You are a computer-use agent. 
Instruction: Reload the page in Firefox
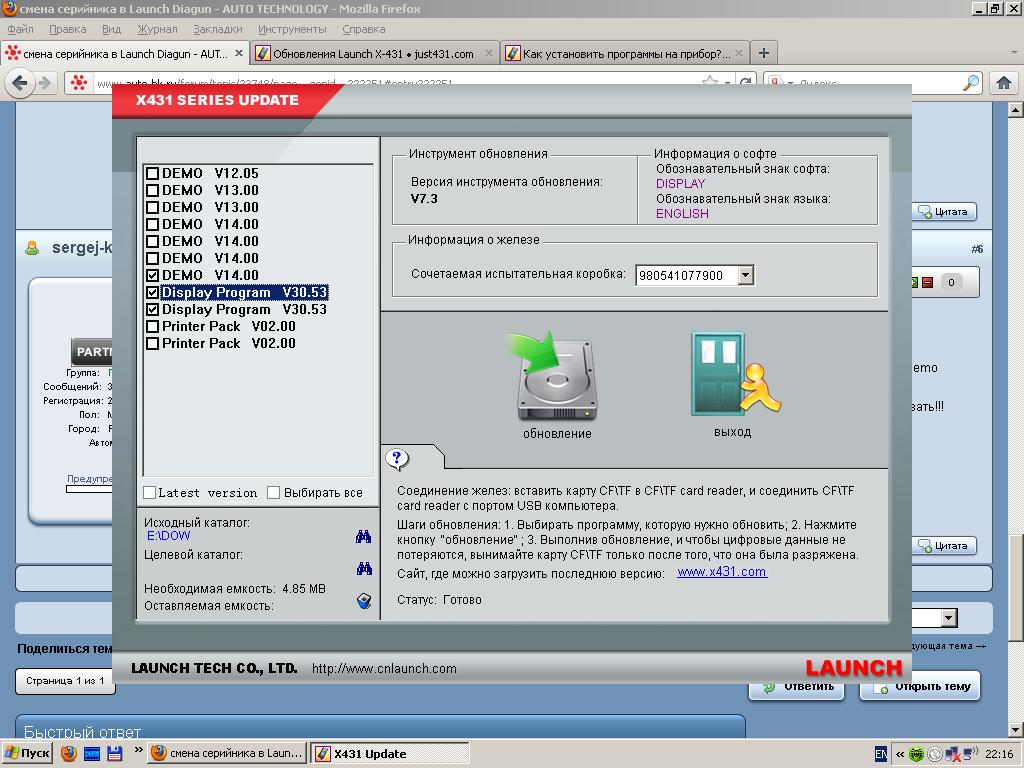tap(745, 82)
